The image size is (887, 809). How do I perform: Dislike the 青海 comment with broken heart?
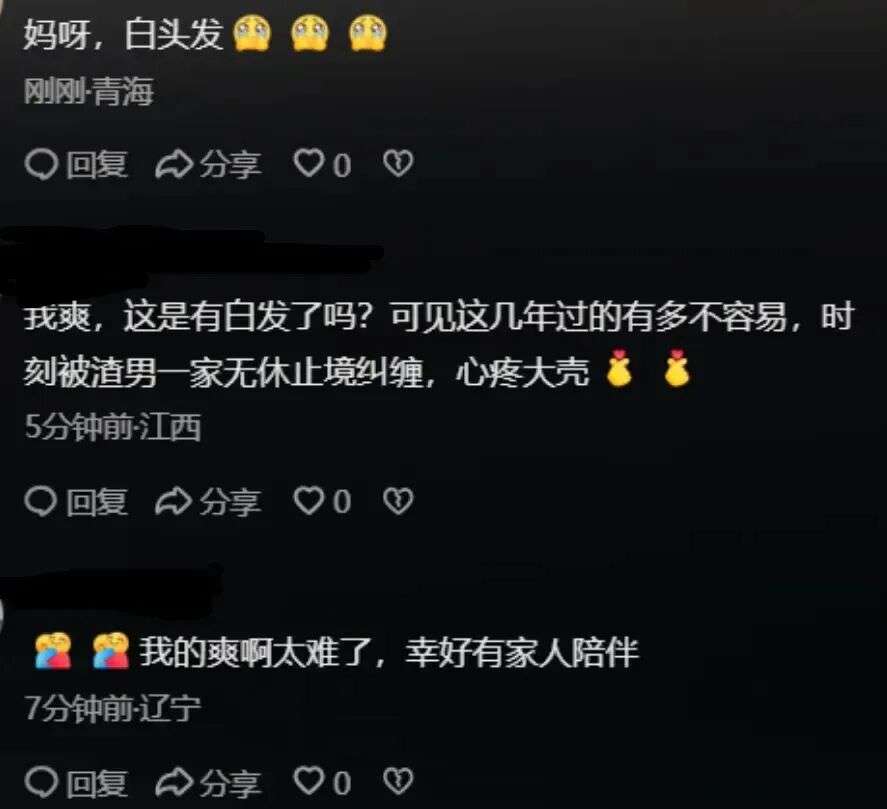click(398, 164)
